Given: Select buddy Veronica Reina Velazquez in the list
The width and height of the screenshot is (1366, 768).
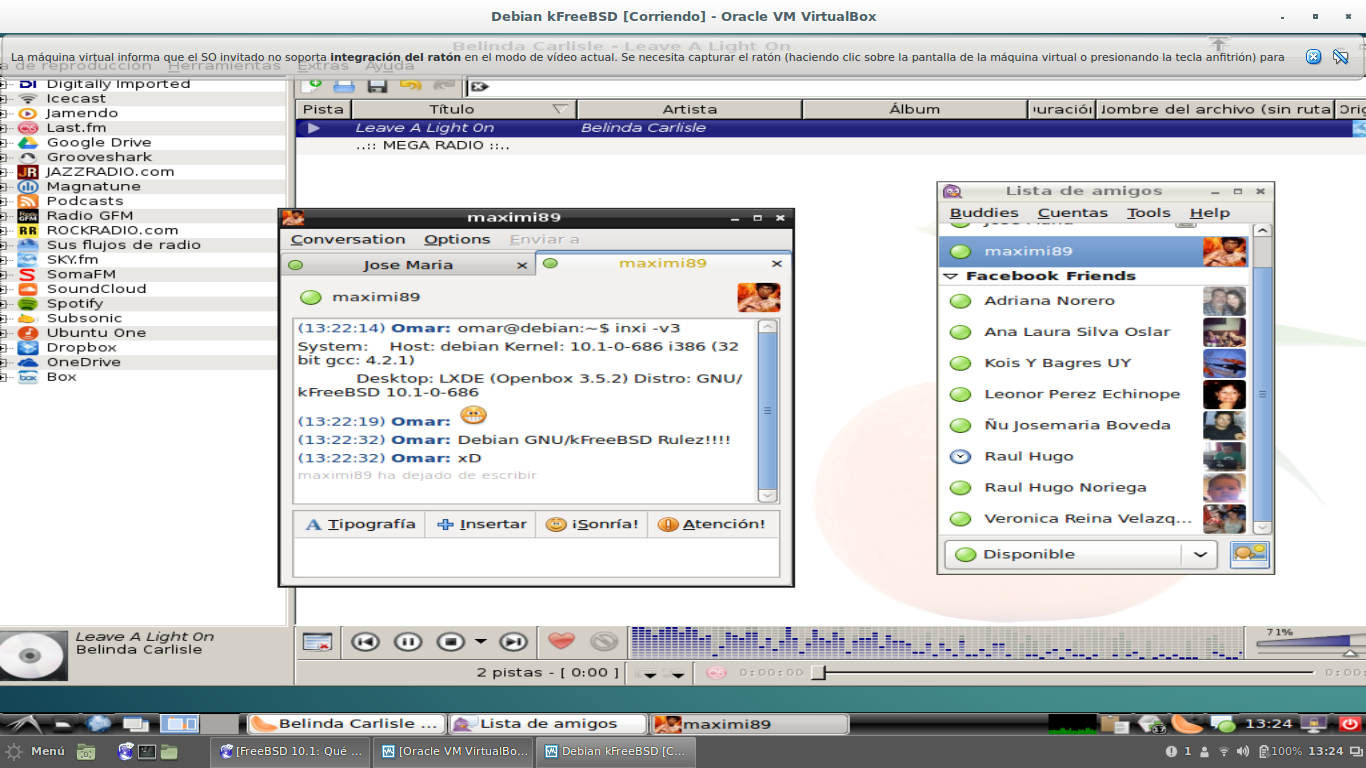Looking at the screenshot, I should pos(1095,519).
